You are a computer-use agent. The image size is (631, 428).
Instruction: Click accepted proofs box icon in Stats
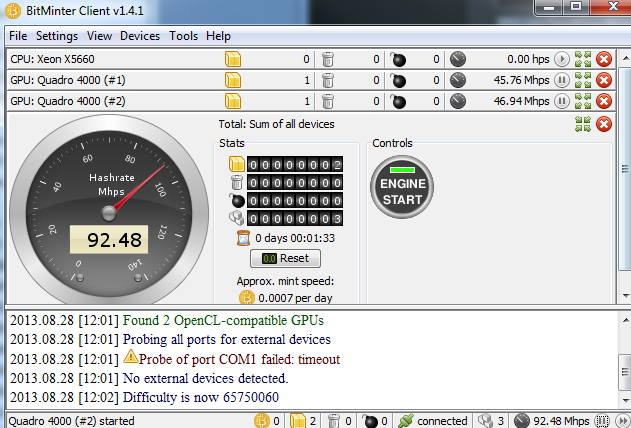(237, 164)
